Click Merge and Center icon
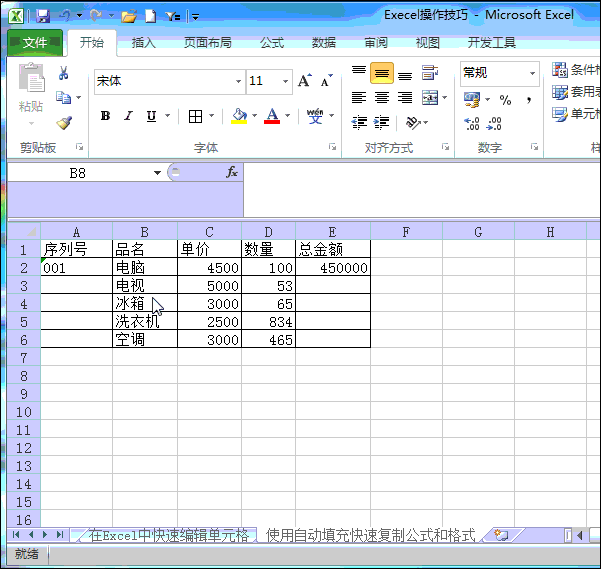 coord(430,97)
